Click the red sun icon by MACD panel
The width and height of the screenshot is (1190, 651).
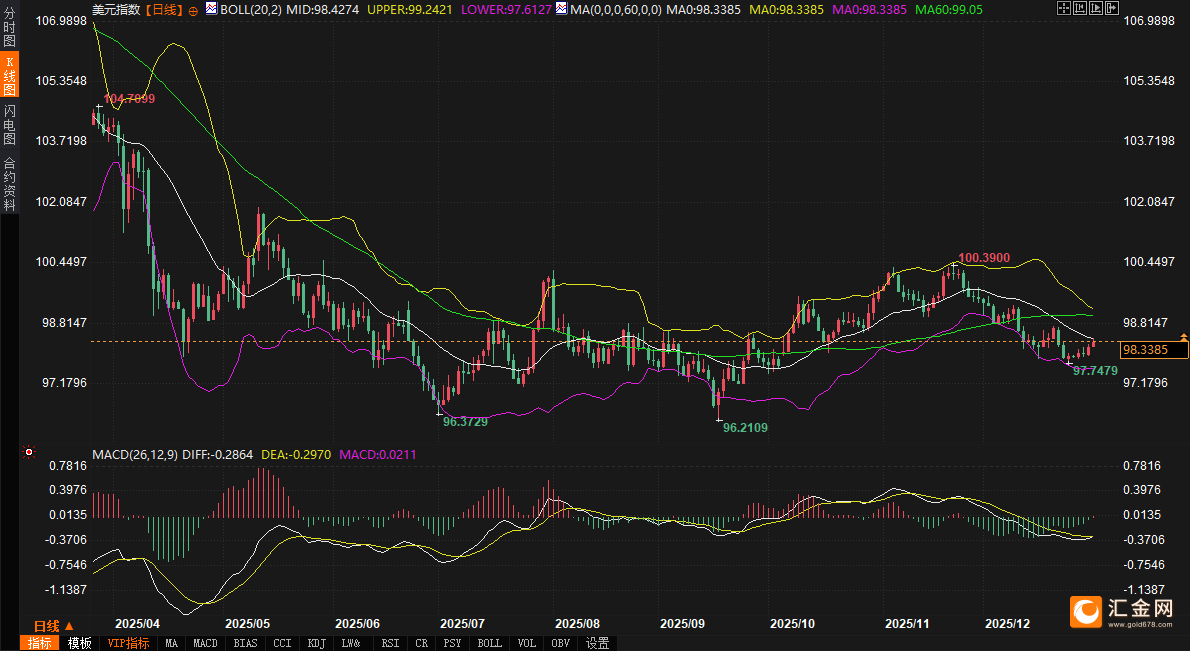pos(30,452)
